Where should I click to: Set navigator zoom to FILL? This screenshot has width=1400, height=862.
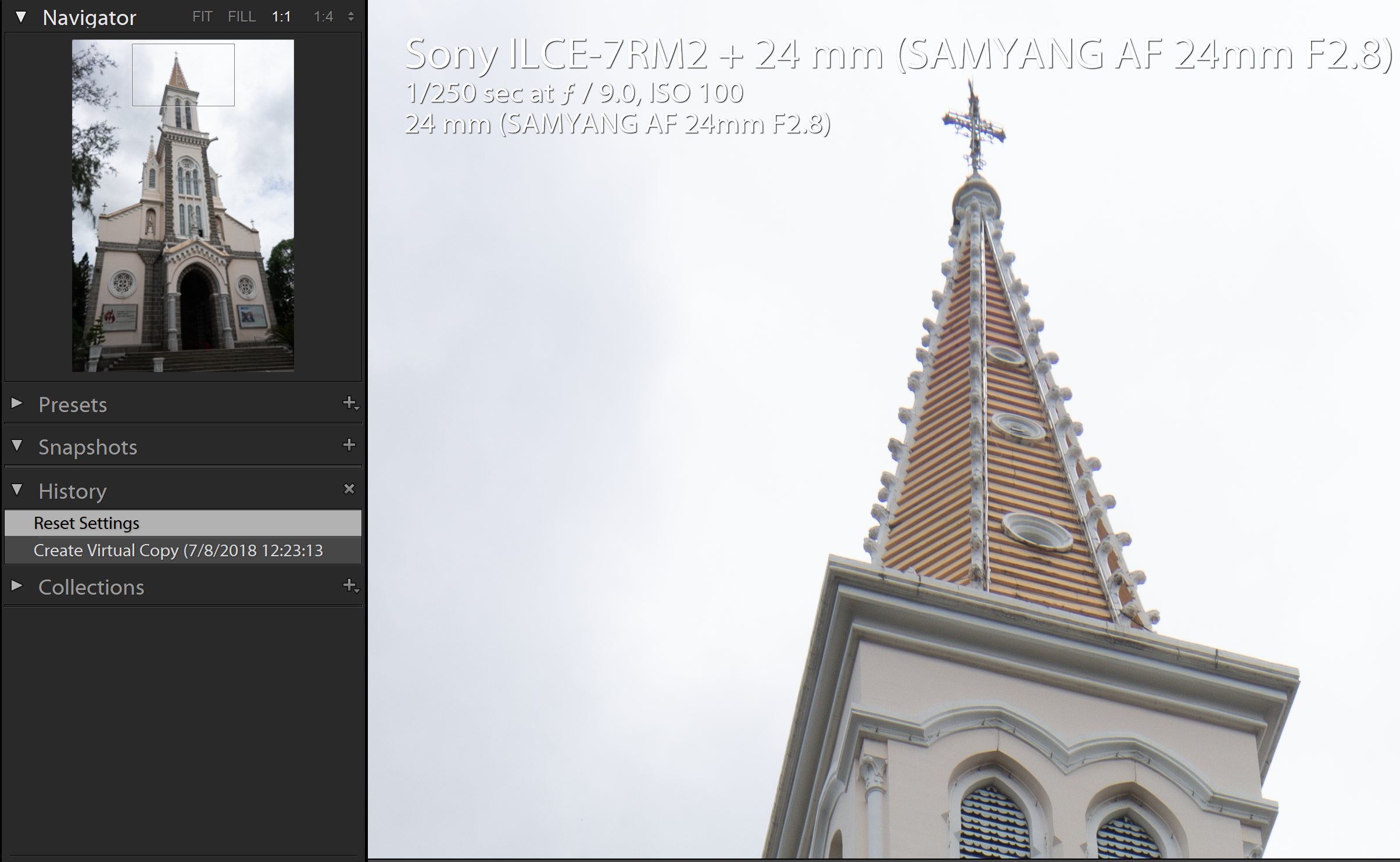[x=242, y=17]
